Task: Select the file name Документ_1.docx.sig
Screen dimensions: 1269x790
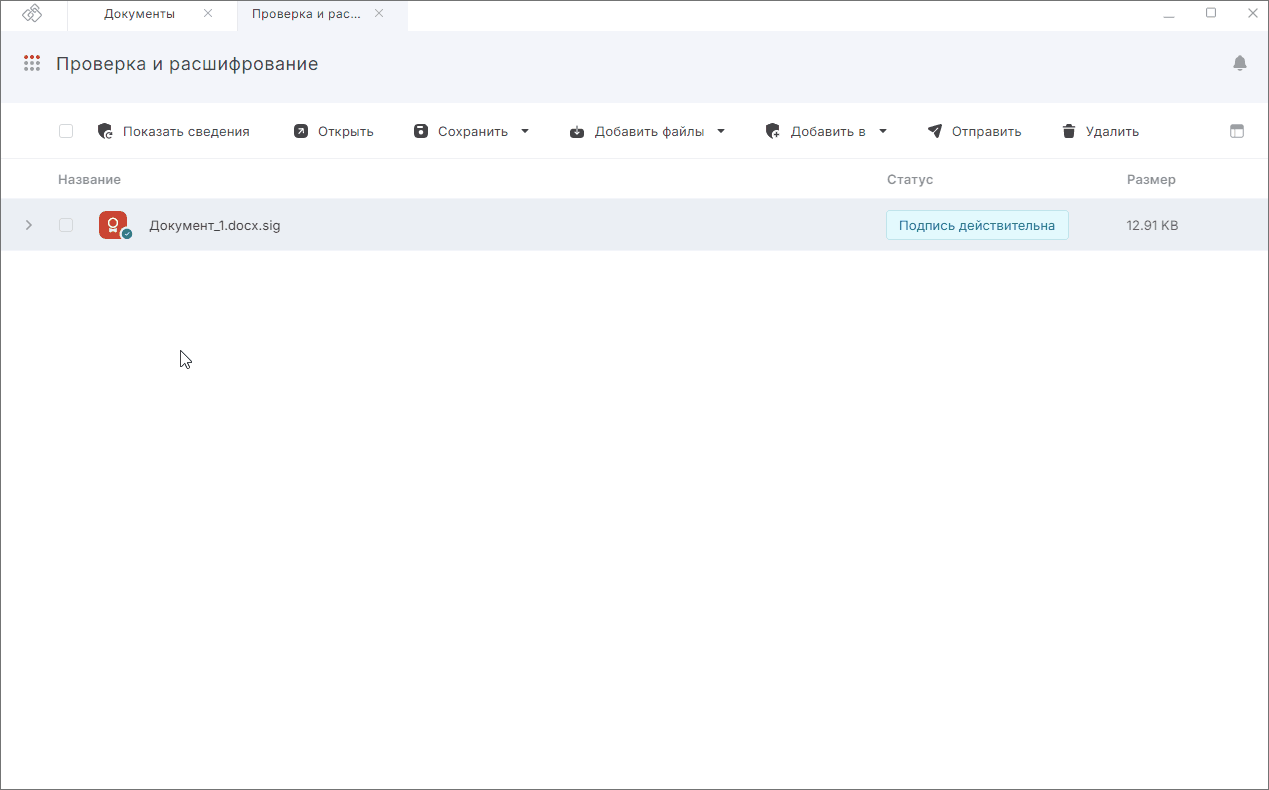Action: click(215, 225)
